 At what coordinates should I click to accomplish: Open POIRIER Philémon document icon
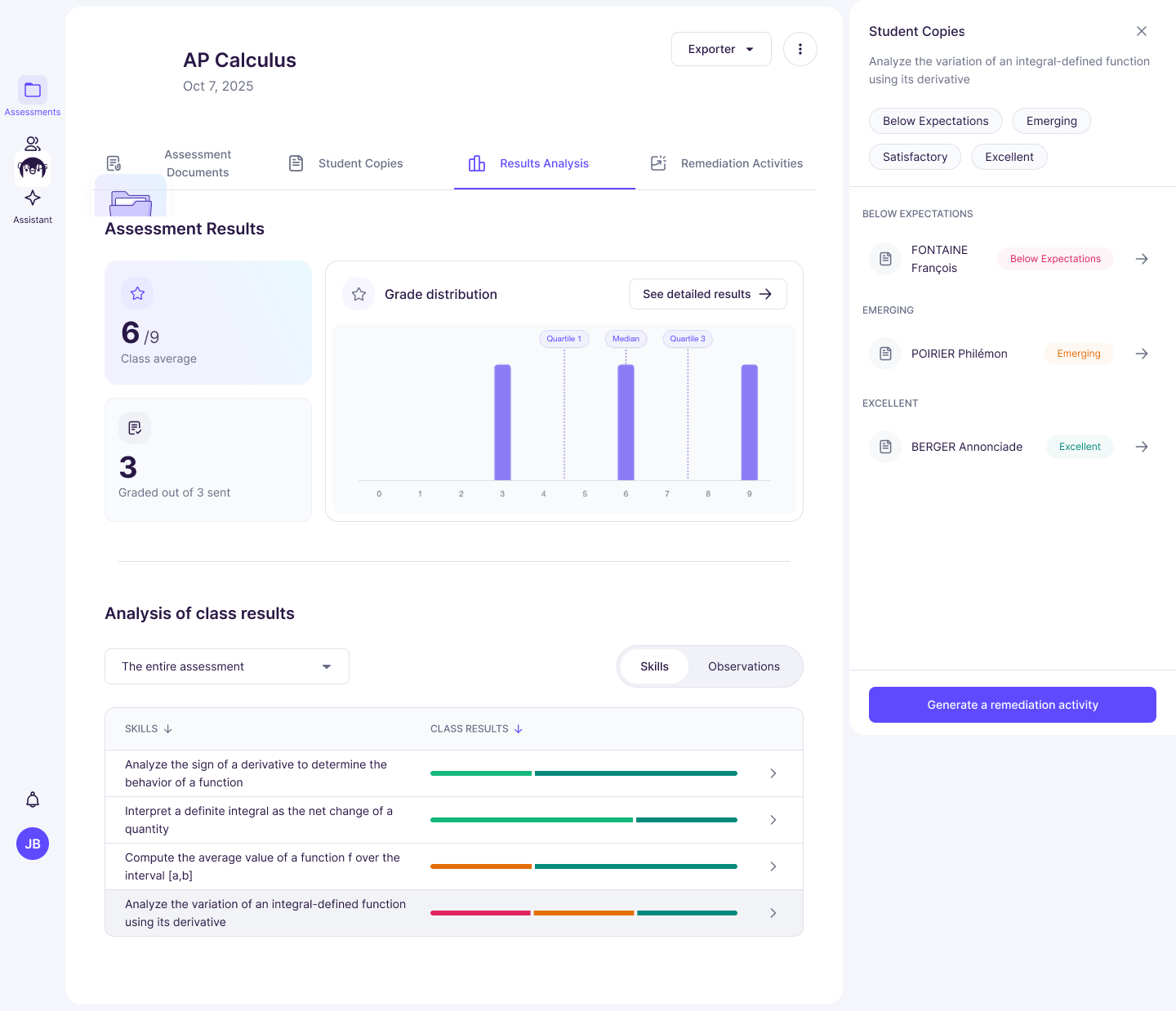click(885, 354)
